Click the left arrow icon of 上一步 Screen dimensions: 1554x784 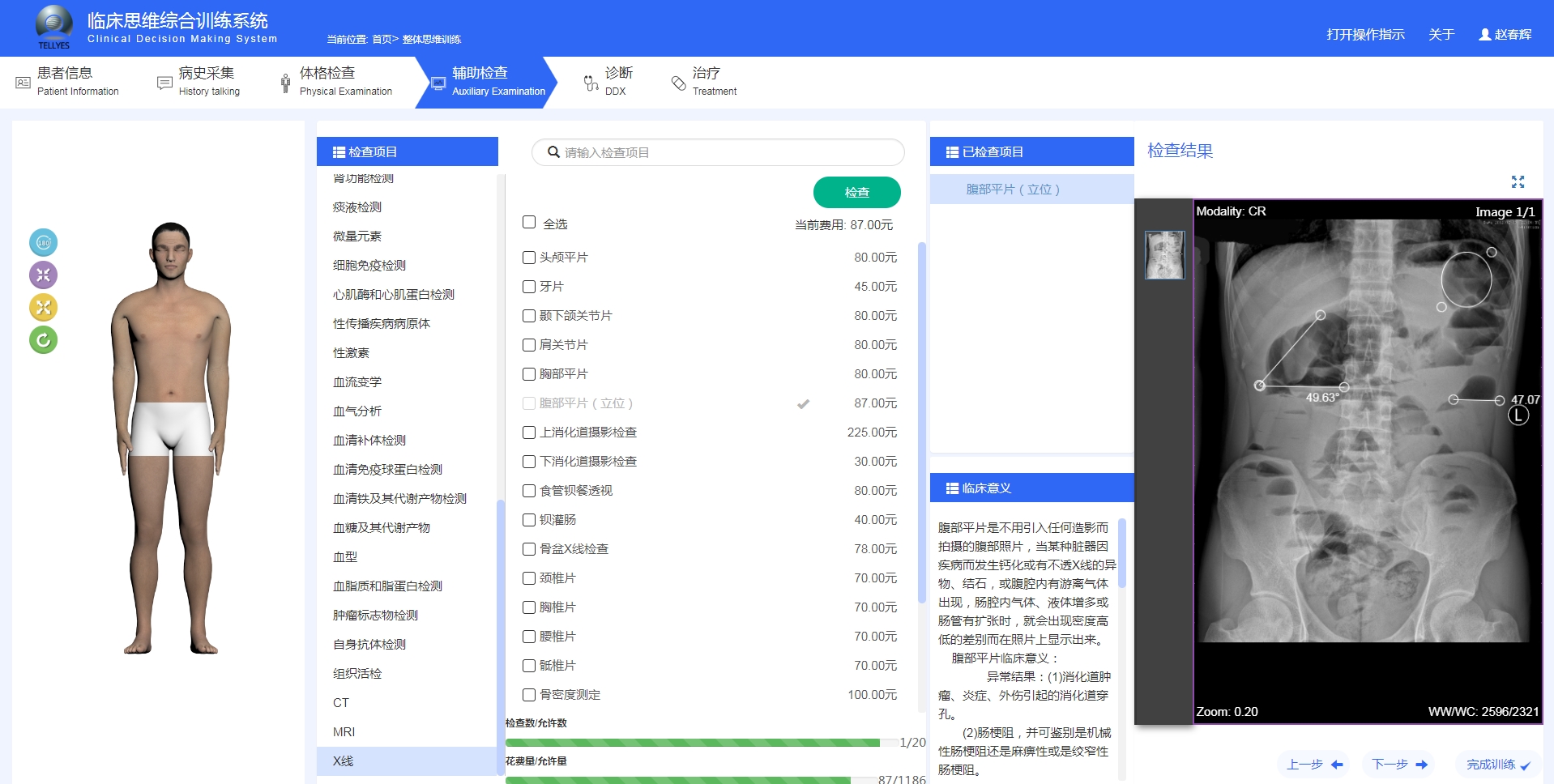(x=1337, y=765)
